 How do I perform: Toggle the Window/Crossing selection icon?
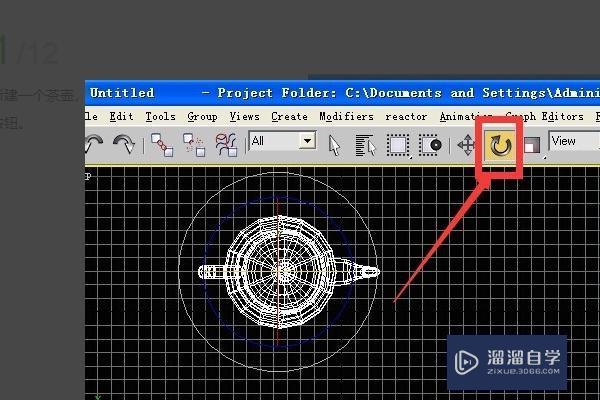(x=430, y=145)
